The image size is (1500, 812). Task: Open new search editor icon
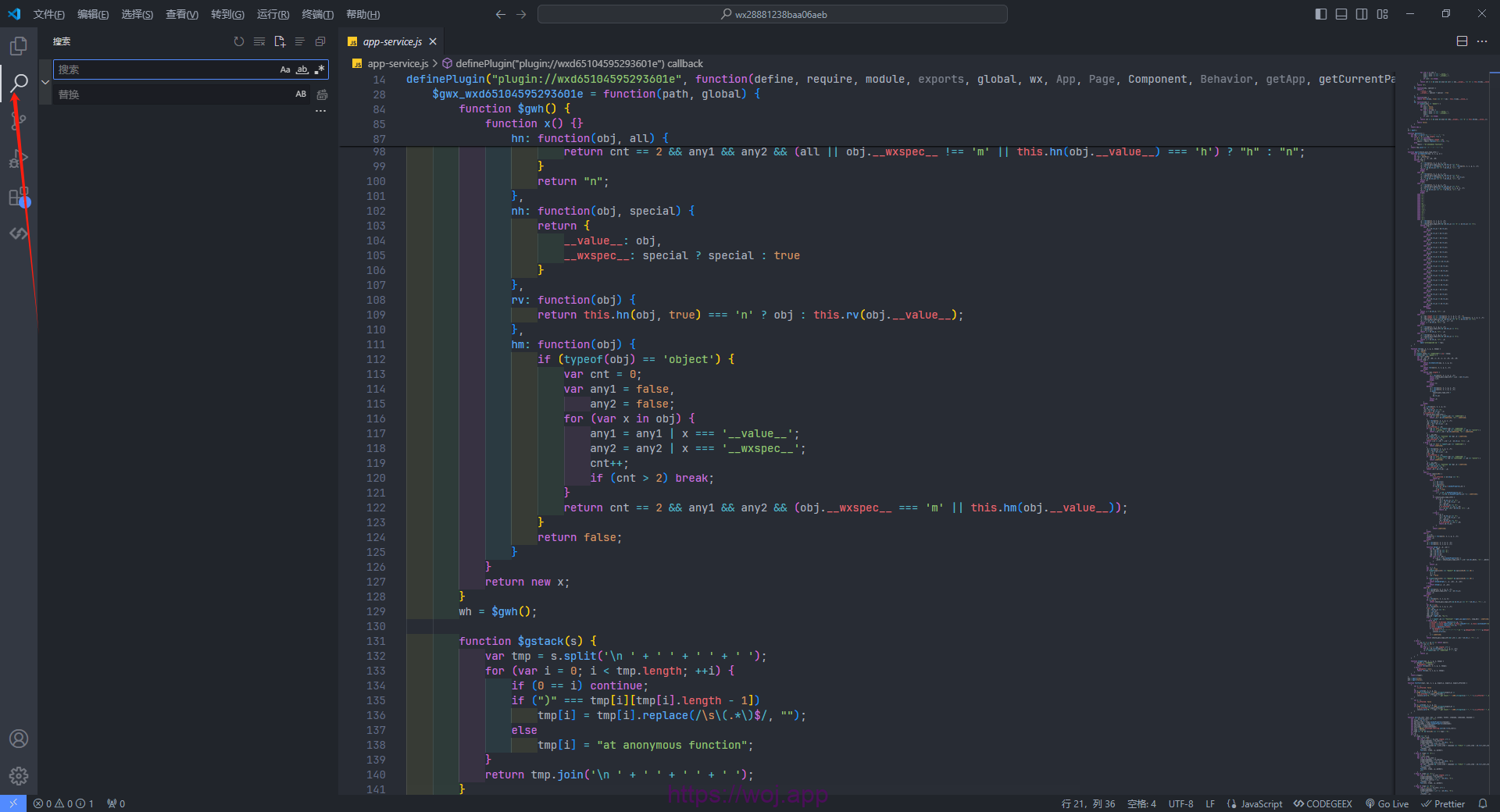click(x=280, y=41)
